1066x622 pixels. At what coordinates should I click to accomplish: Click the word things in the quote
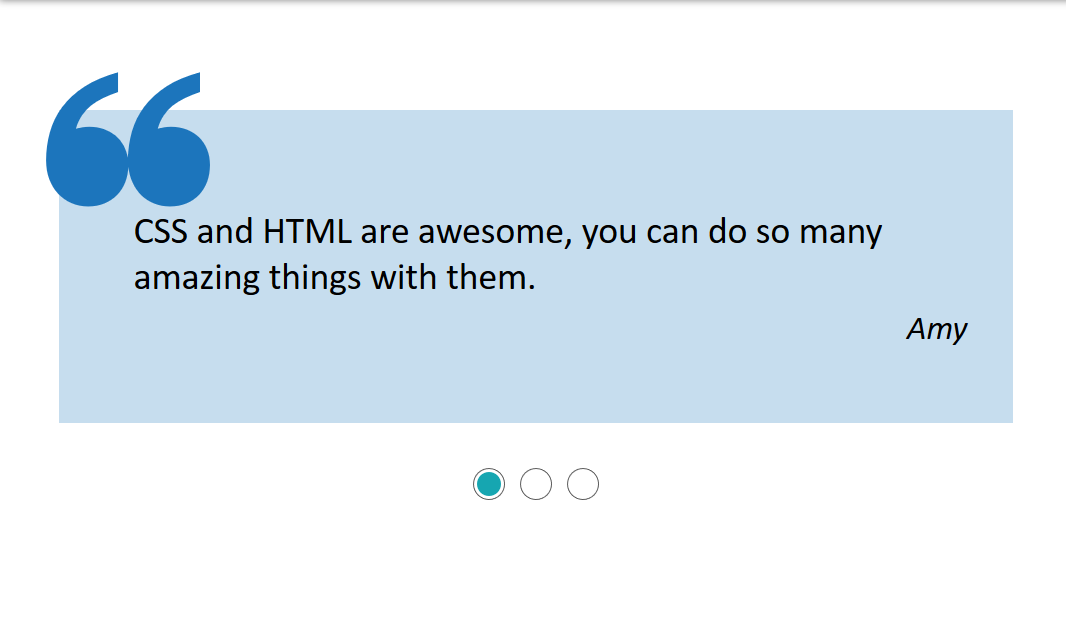[x=315, y=277]
